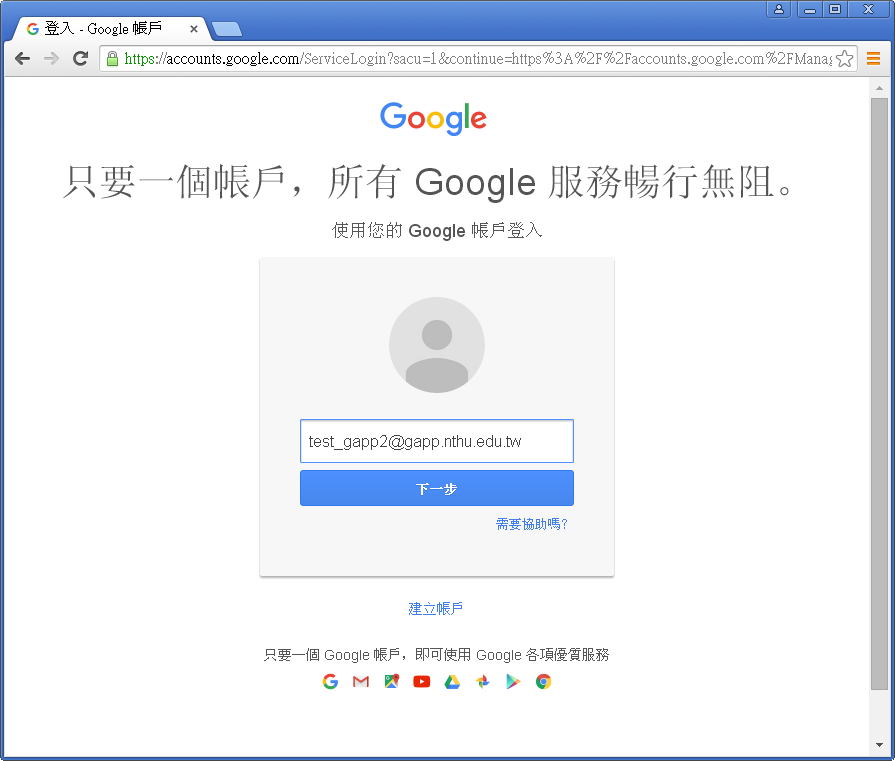
Task: Go back using the browser back arrow
Action: pyautogui.click(x=22, y=59)
